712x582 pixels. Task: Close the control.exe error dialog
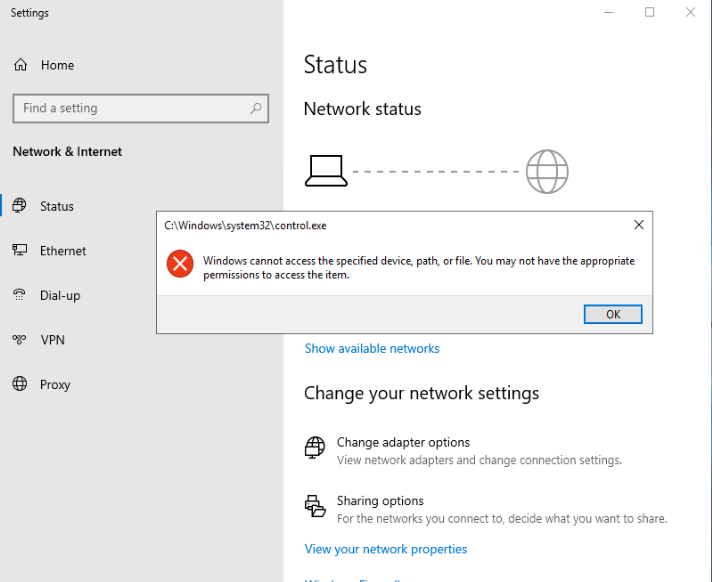(x=638, y=225)
